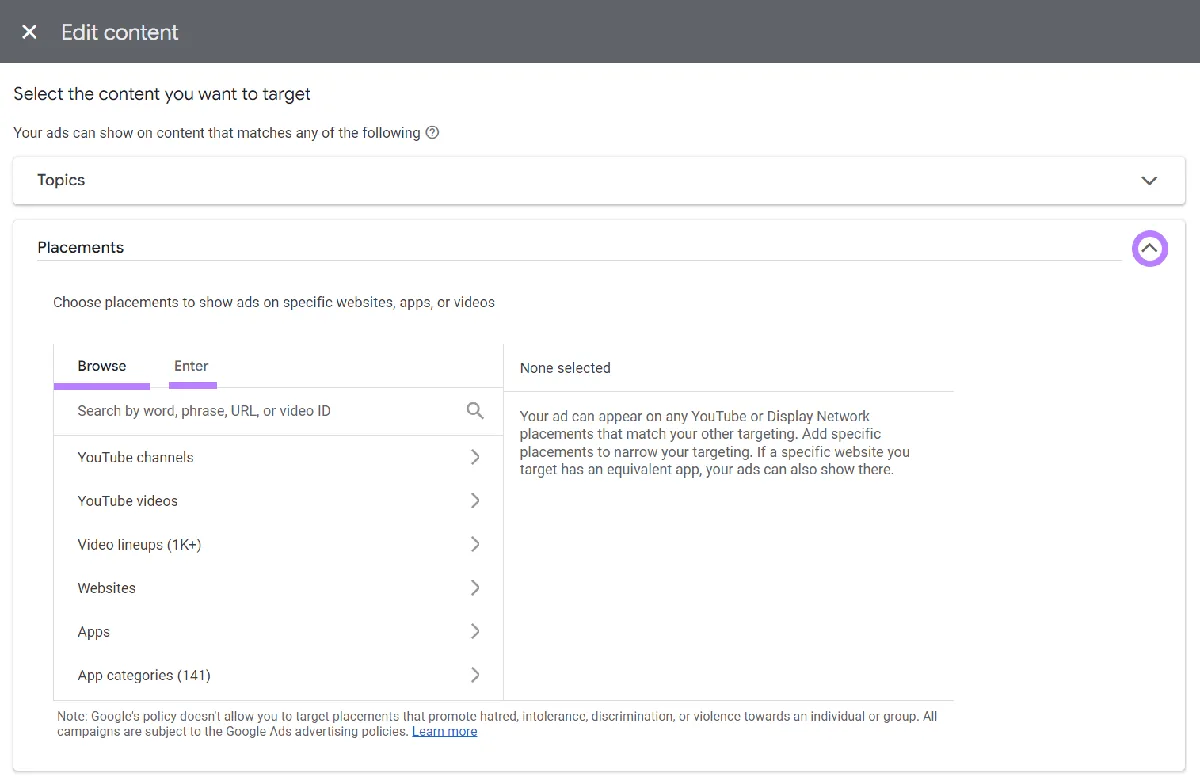Open App categories arrow
1200x784 pixels.
click(x=475, y=675)
